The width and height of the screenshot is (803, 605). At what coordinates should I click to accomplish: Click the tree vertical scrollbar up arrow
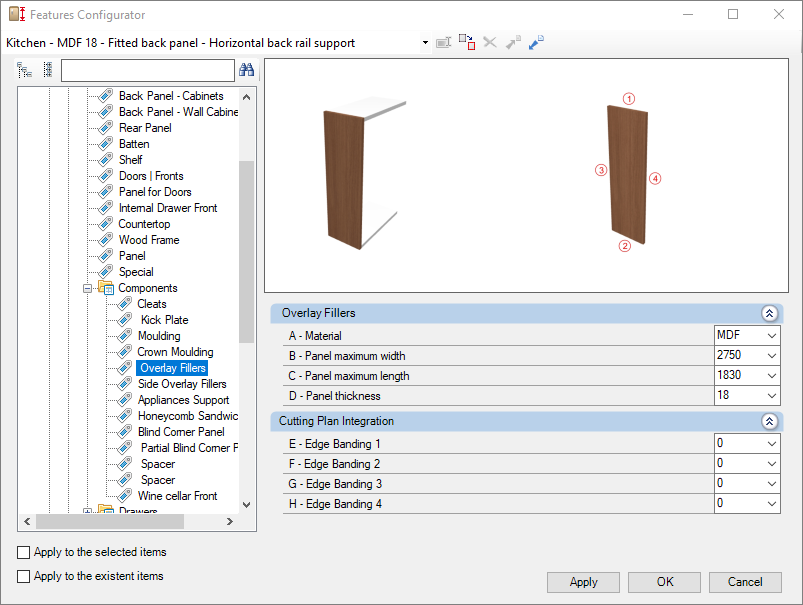point(246,97)
